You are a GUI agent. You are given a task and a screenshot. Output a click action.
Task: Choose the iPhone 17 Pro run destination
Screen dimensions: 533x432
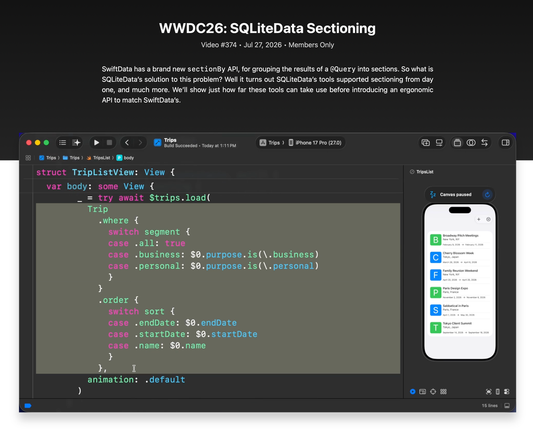click(x=315, y=143)
